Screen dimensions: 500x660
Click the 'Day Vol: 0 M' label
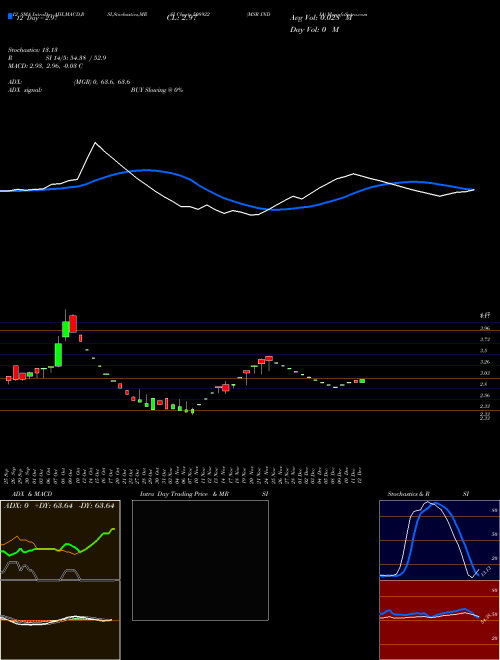314,30
